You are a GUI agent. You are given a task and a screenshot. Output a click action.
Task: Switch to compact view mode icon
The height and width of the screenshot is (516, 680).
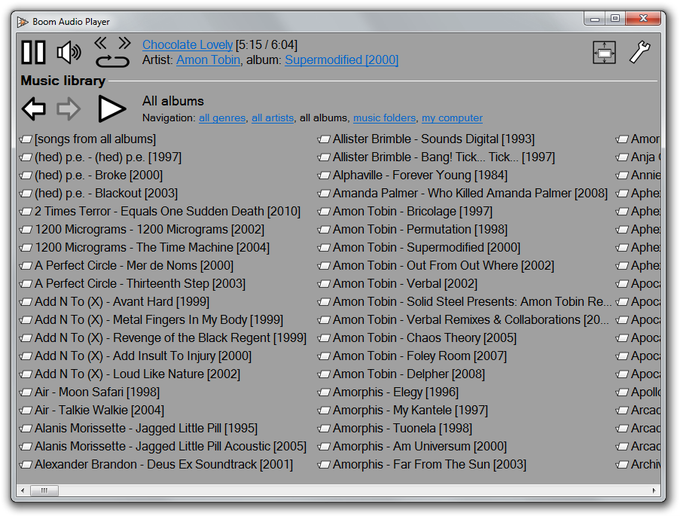[x=604, y=52]
